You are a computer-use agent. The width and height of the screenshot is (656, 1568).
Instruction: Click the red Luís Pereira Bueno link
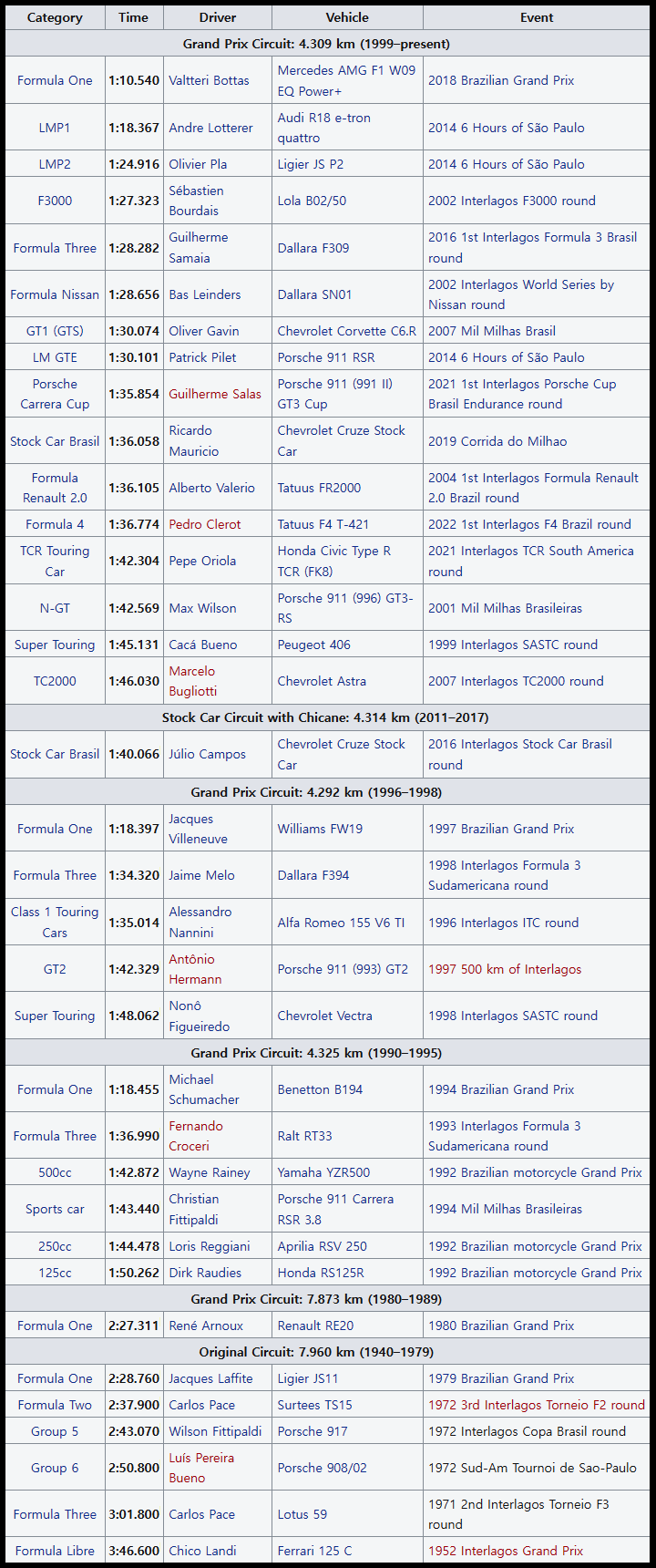[201, 1468]
